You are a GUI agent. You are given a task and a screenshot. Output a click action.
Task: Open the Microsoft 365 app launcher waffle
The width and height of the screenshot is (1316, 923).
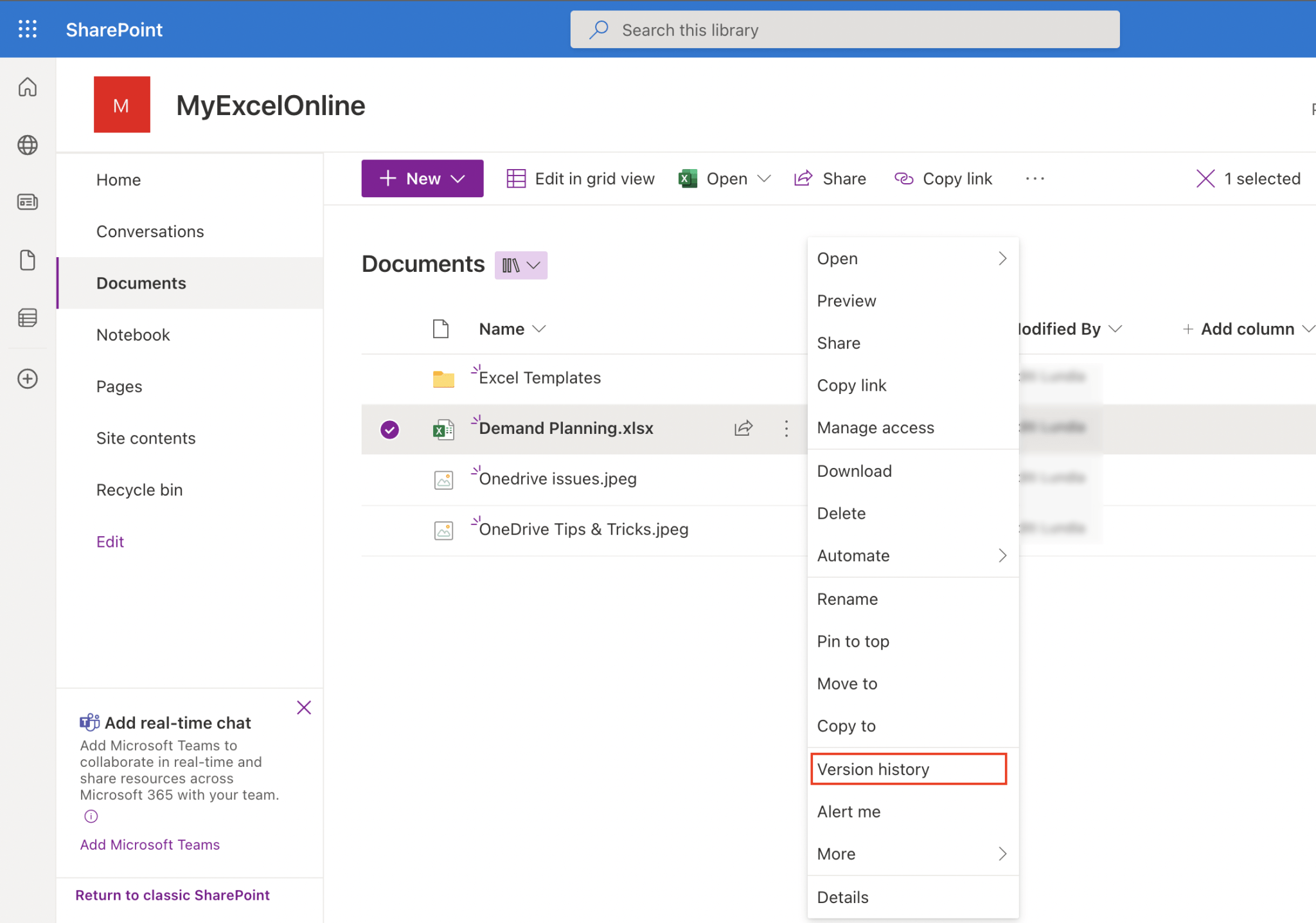tap(28, 29)
